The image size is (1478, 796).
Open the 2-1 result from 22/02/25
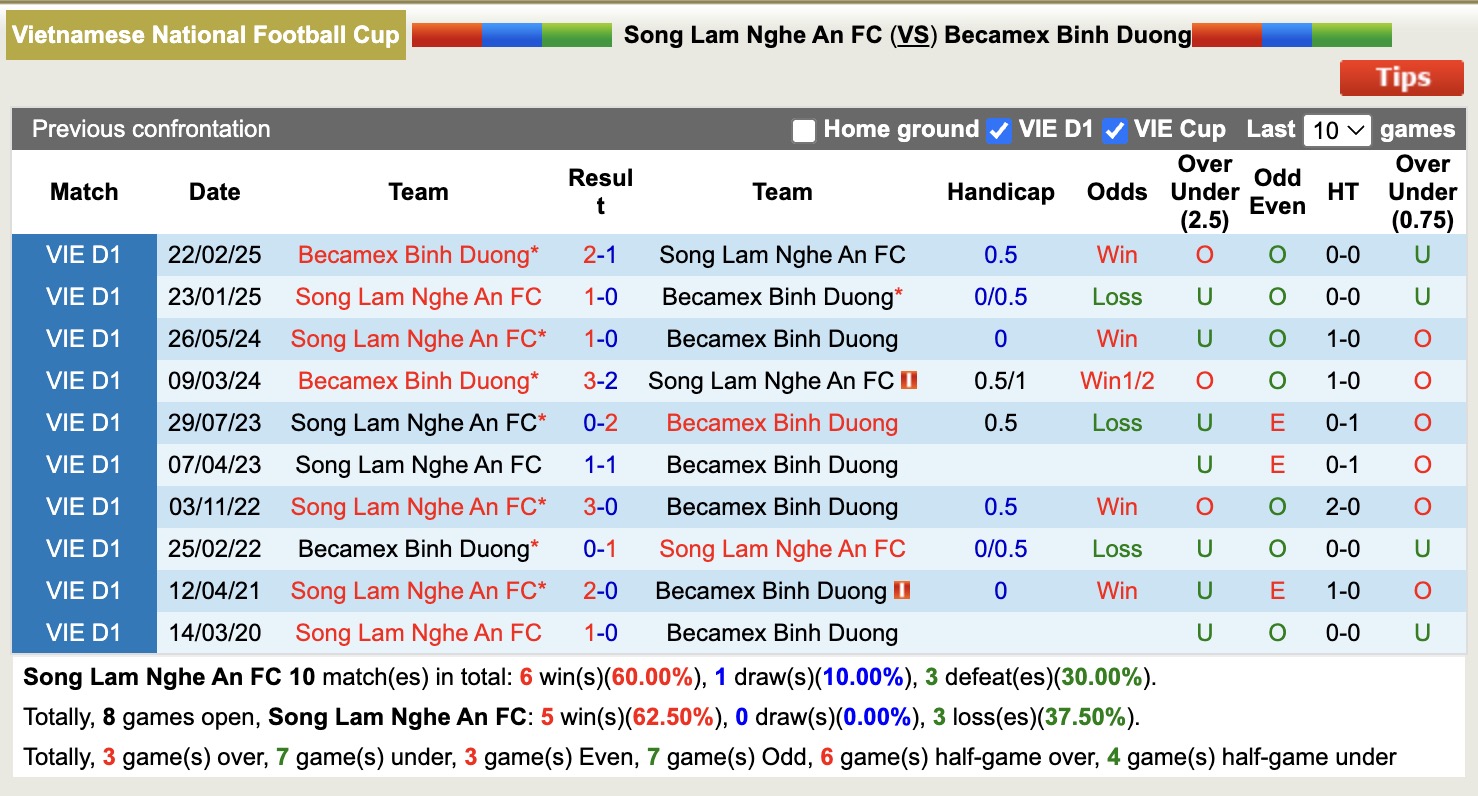600,255
